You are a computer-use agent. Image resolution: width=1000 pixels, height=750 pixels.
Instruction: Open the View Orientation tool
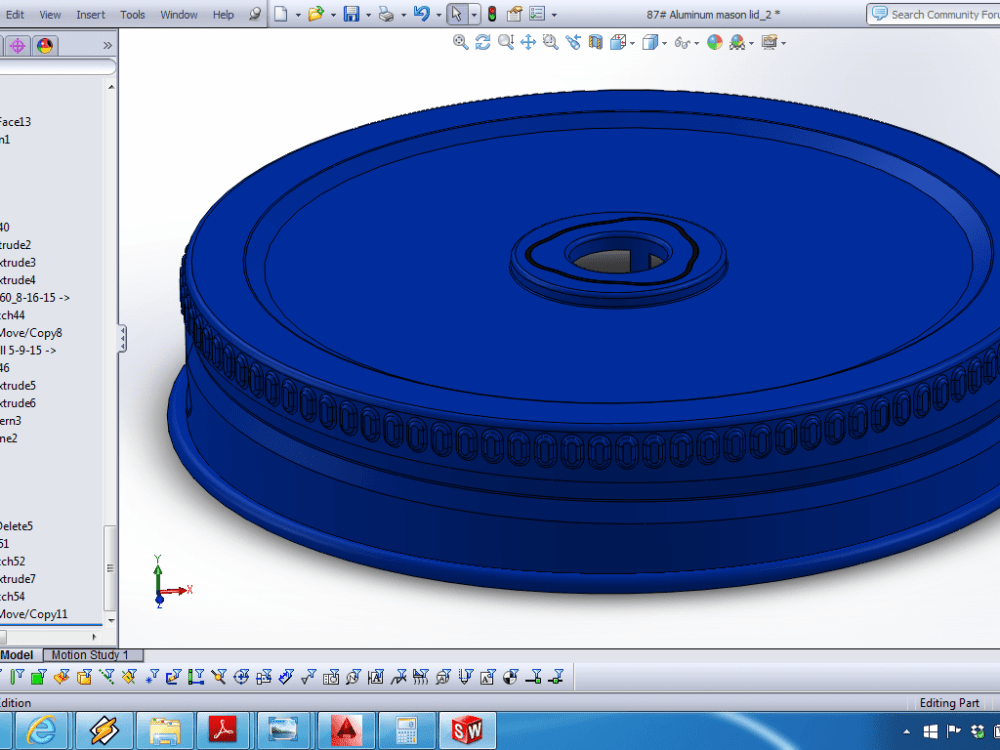point(617,43)
